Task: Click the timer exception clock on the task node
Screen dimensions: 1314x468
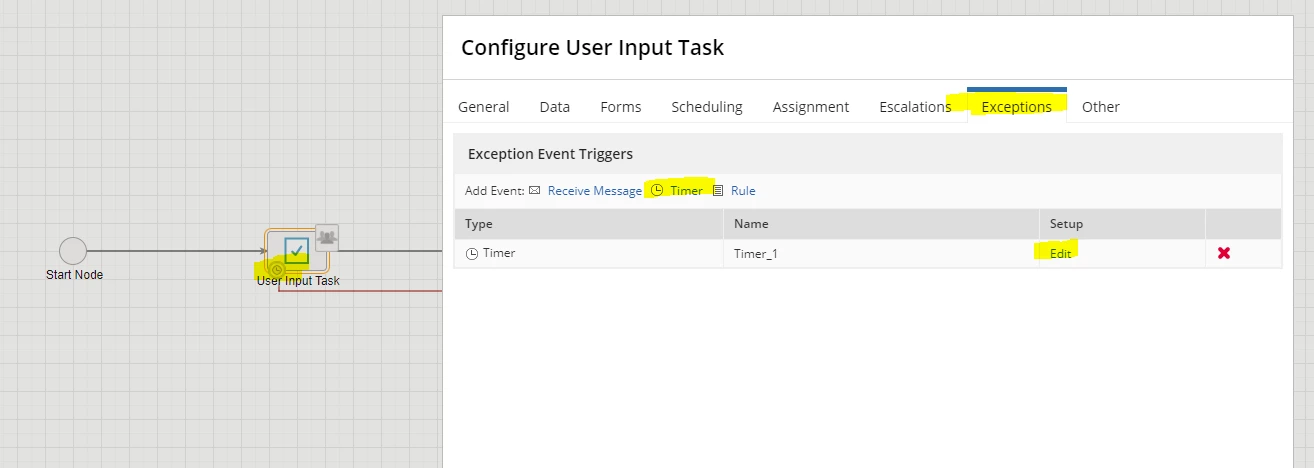Action: (x=278, y=270)
